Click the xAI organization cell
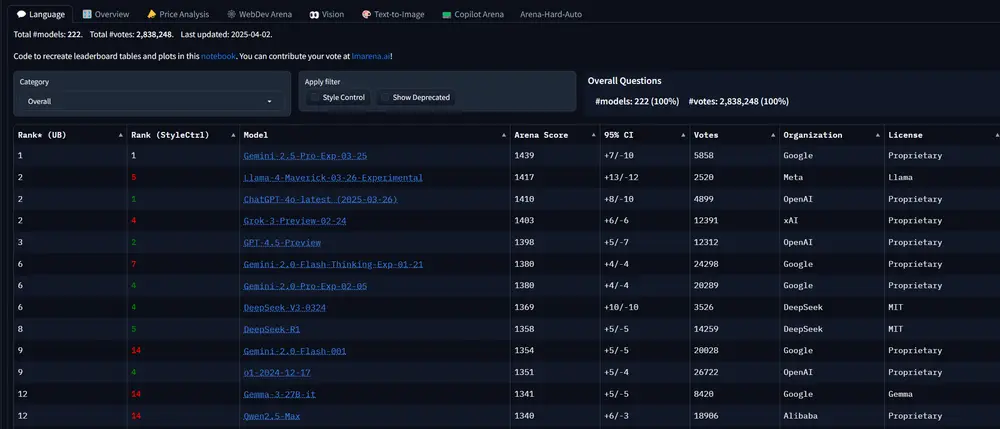This screenshot has height=429, width=1000. [832, 221]
